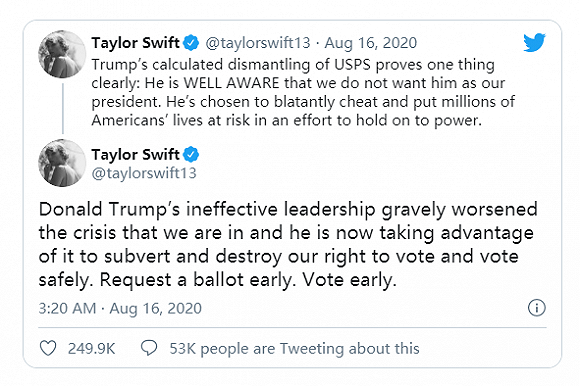
Task: Click Taylor Swift name in top tweet
Action: 135,43
